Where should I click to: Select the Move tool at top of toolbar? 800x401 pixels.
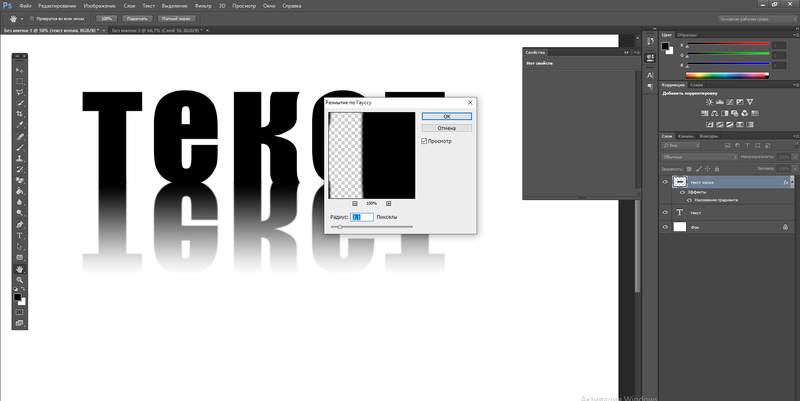[x=19, y=70]
